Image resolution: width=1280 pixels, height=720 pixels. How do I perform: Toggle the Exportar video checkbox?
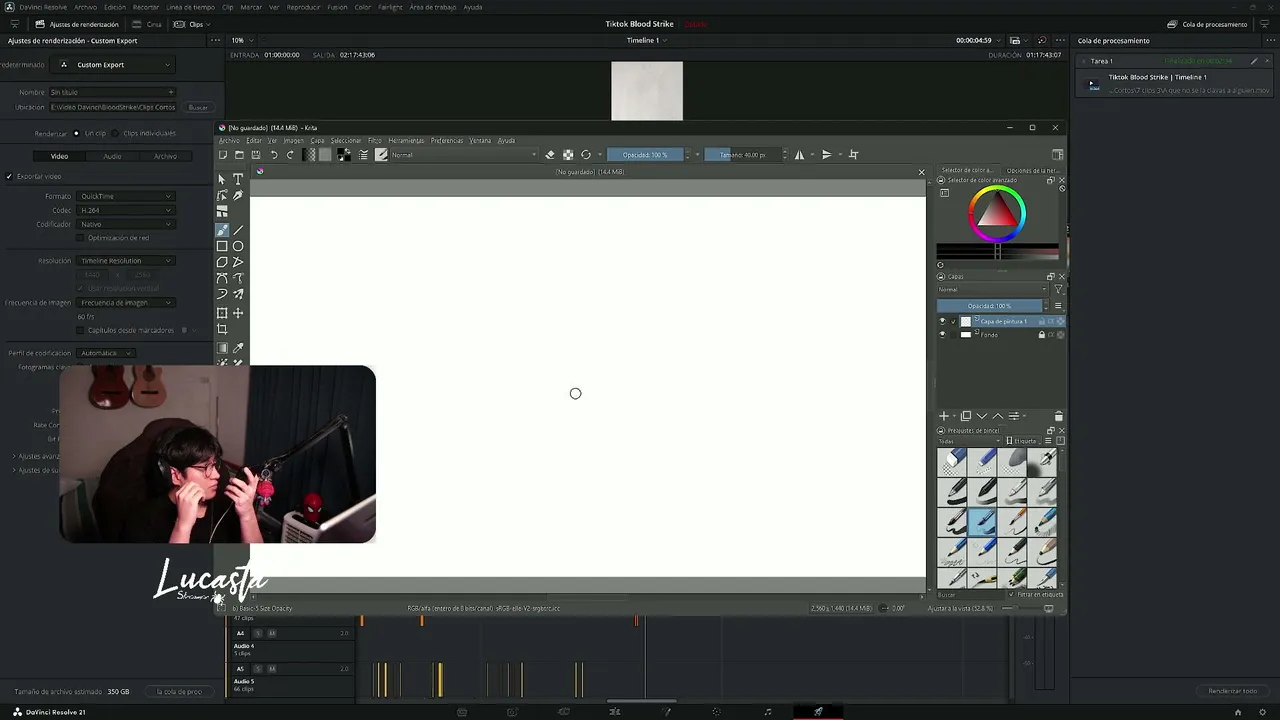click(9, 176)
